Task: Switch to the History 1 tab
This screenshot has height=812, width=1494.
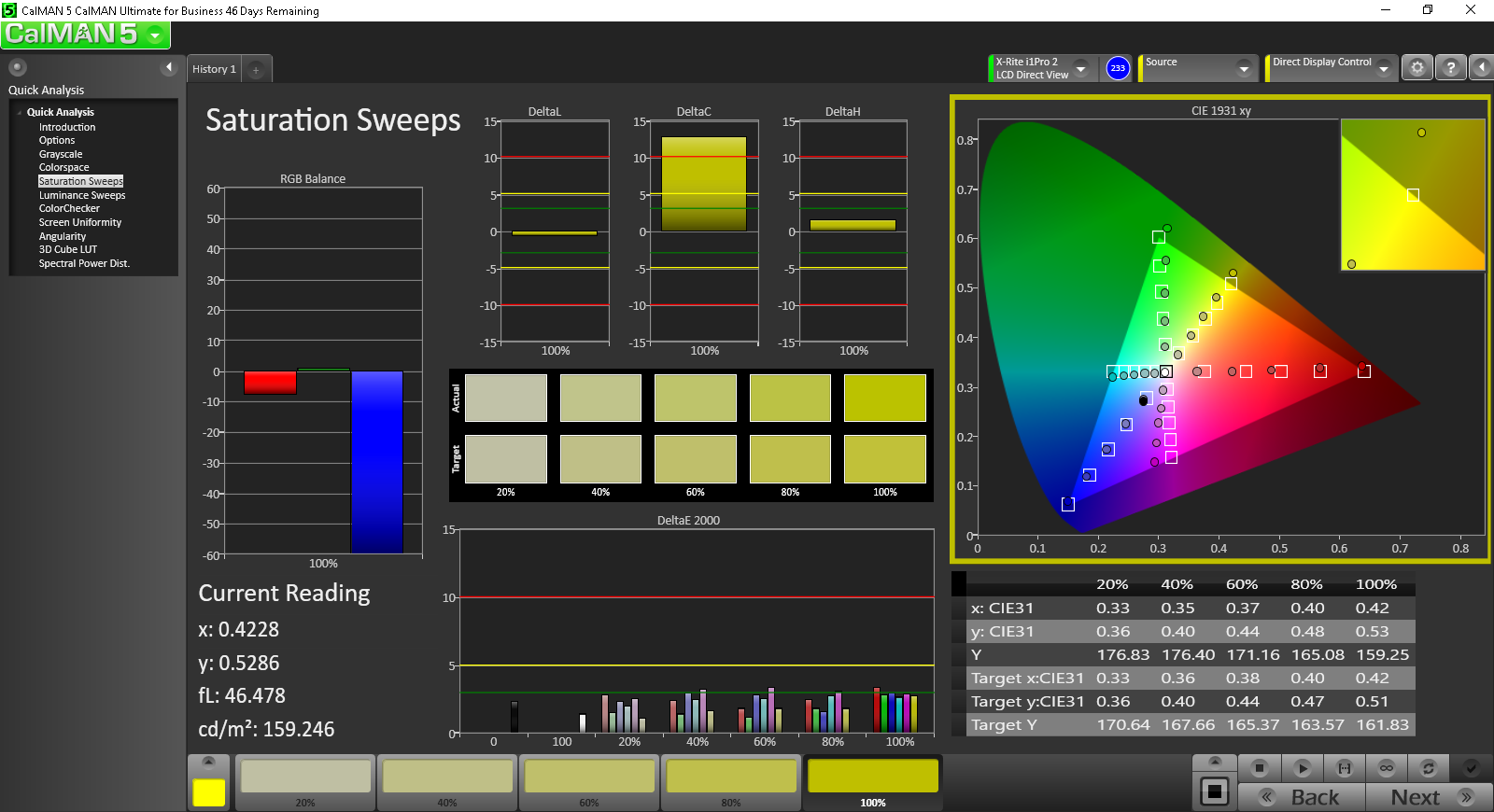Action: pyautogui.click(x=215, y=69)
